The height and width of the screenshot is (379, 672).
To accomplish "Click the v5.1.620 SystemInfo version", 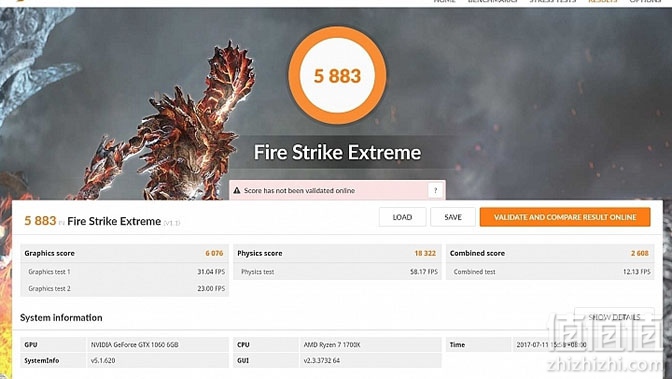I will (x=103, y=361).
